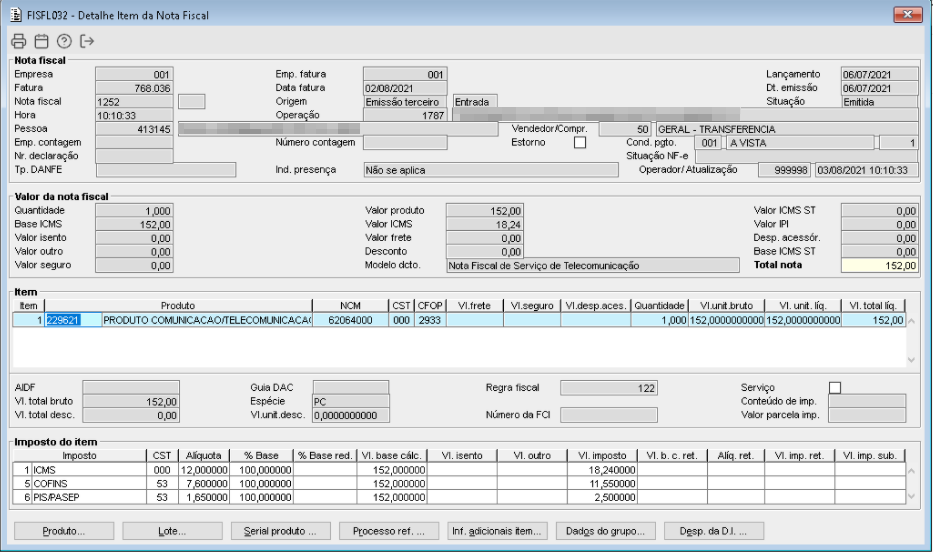
Task: Select product code 229621 cell
Action: pyautogui.click(x=73, y=320)
